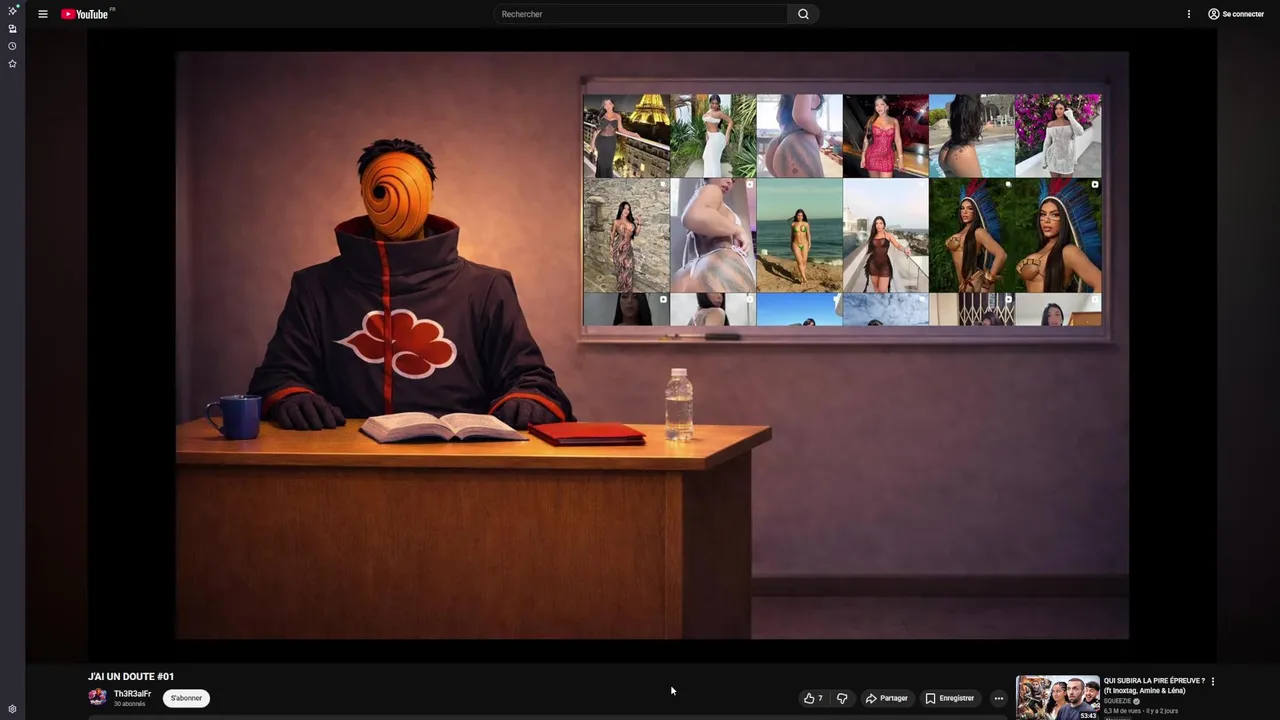1280x720 pixels.
Task: Open more actions ellipsis beside Enregistrer
Action: (x=998, y=698)
